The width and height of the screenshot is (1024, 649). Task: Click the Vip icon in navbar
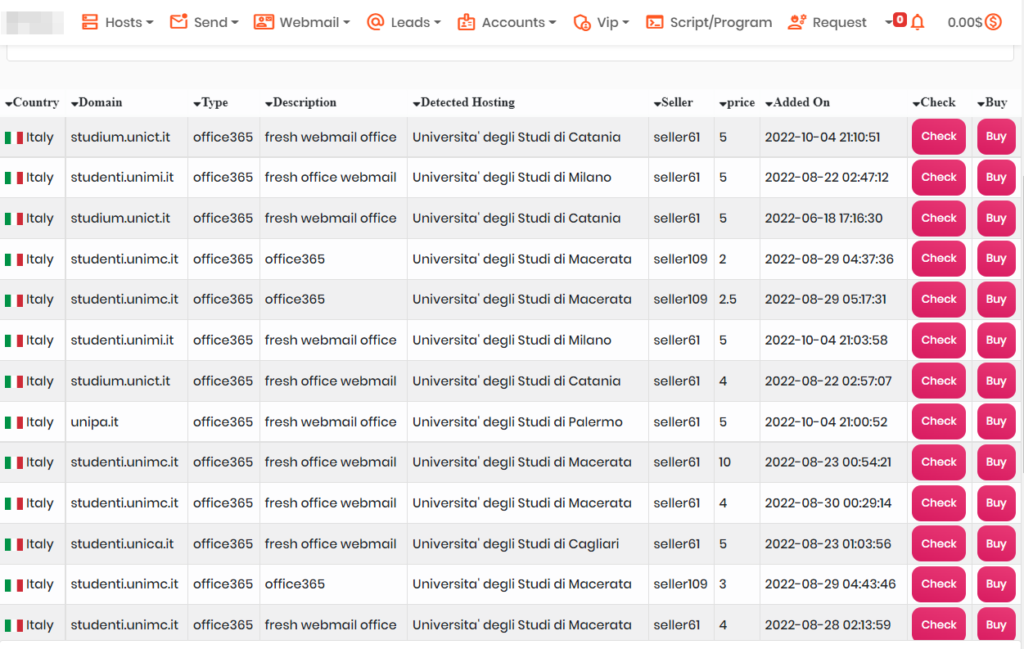[582, 22]
